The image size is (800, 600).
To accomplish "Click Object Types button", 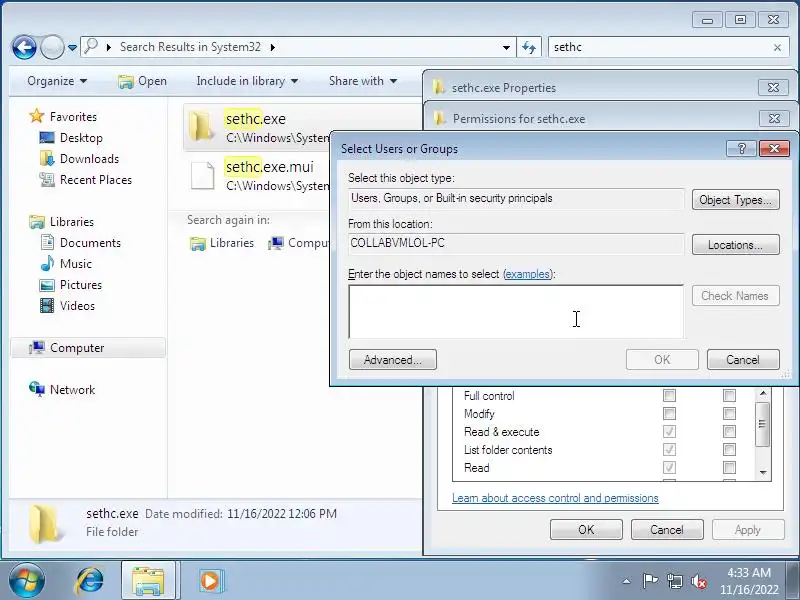I will (735, 200).
